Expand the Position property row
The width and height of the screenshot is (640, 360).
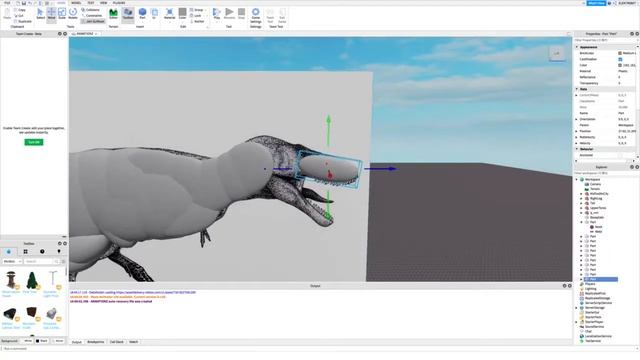[x=577, y=131]
